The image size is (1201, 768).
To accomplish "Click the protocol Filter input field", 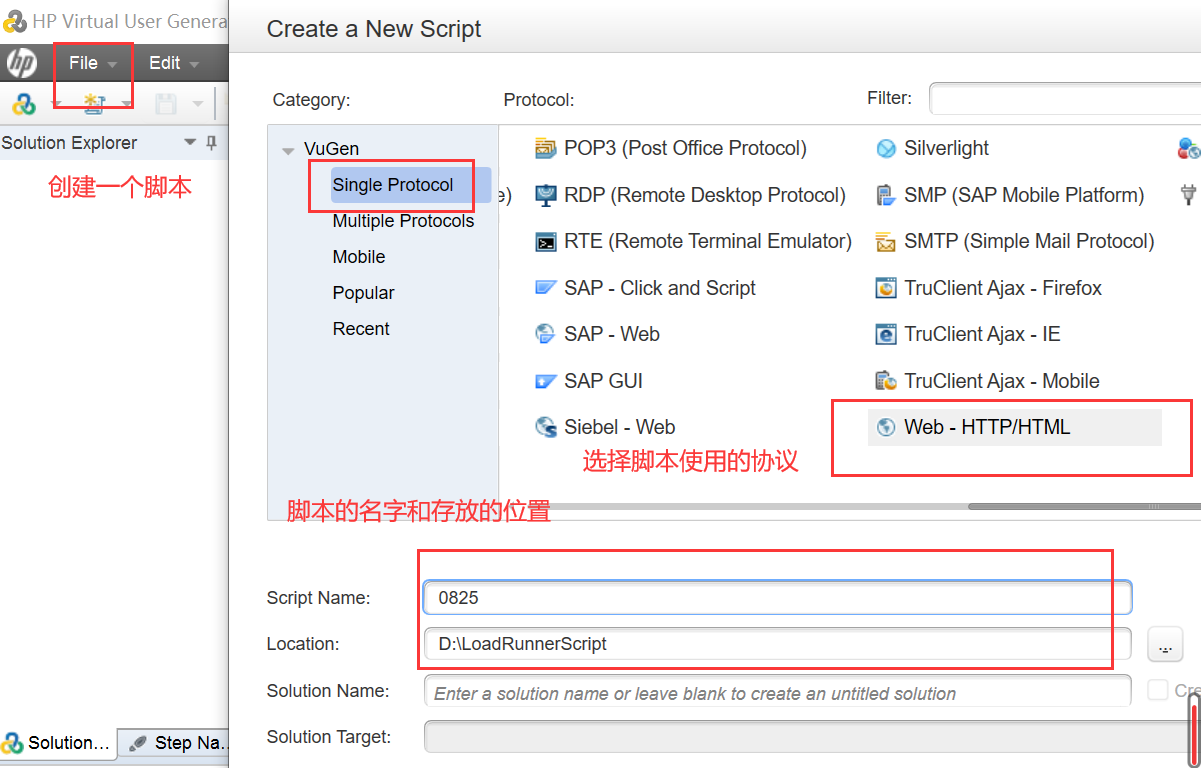I will pos(1064,98).
